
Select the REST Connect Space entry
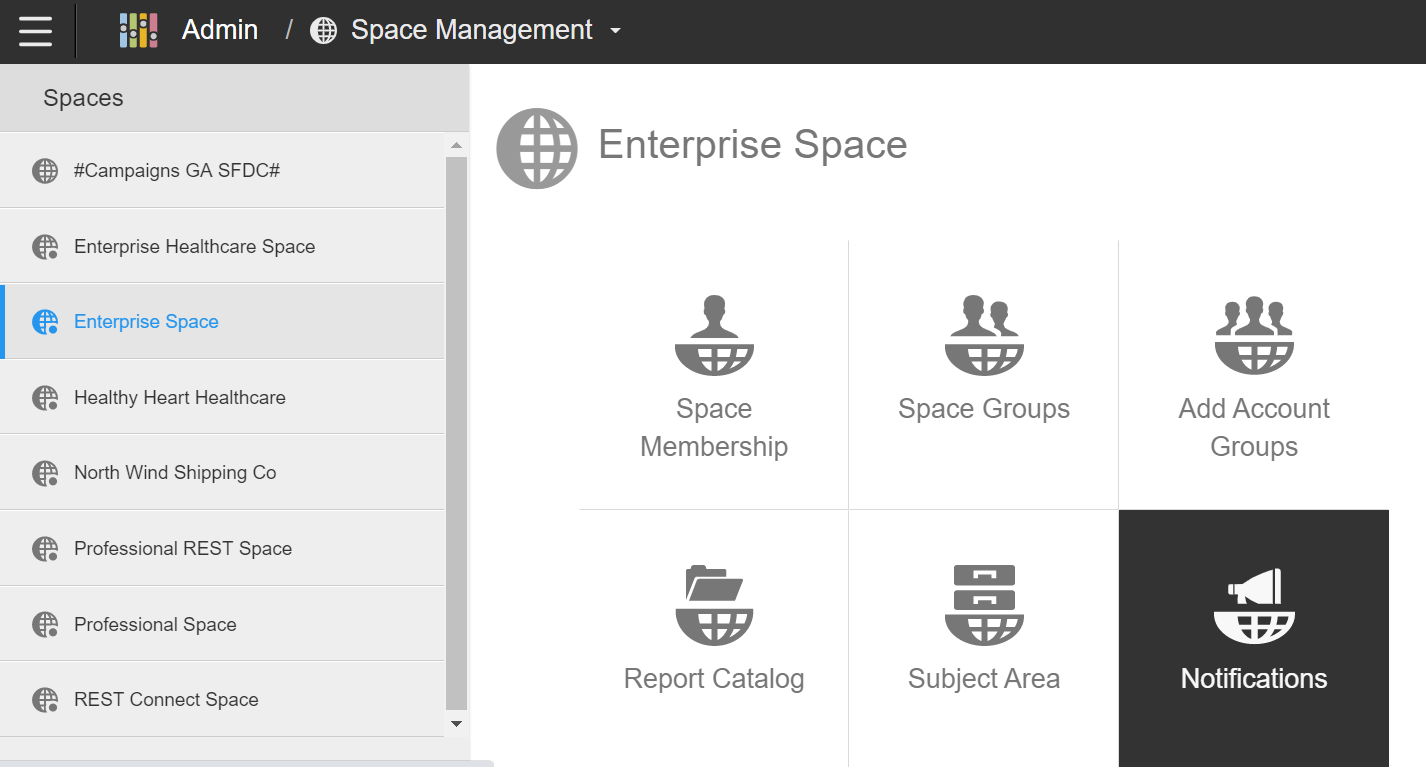click(222, 699)
